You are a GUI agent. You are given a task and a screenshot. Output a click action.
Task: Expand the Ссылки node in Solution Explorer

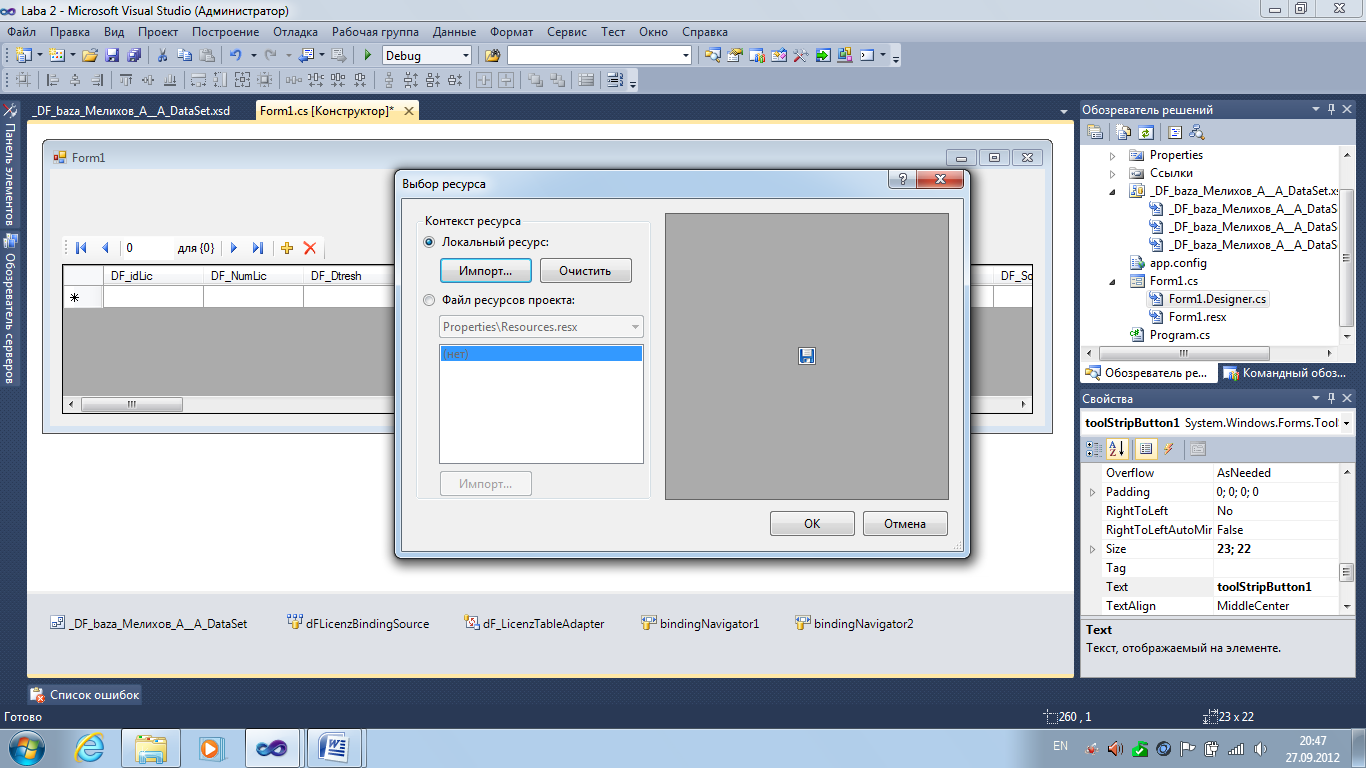[1114, 173]
